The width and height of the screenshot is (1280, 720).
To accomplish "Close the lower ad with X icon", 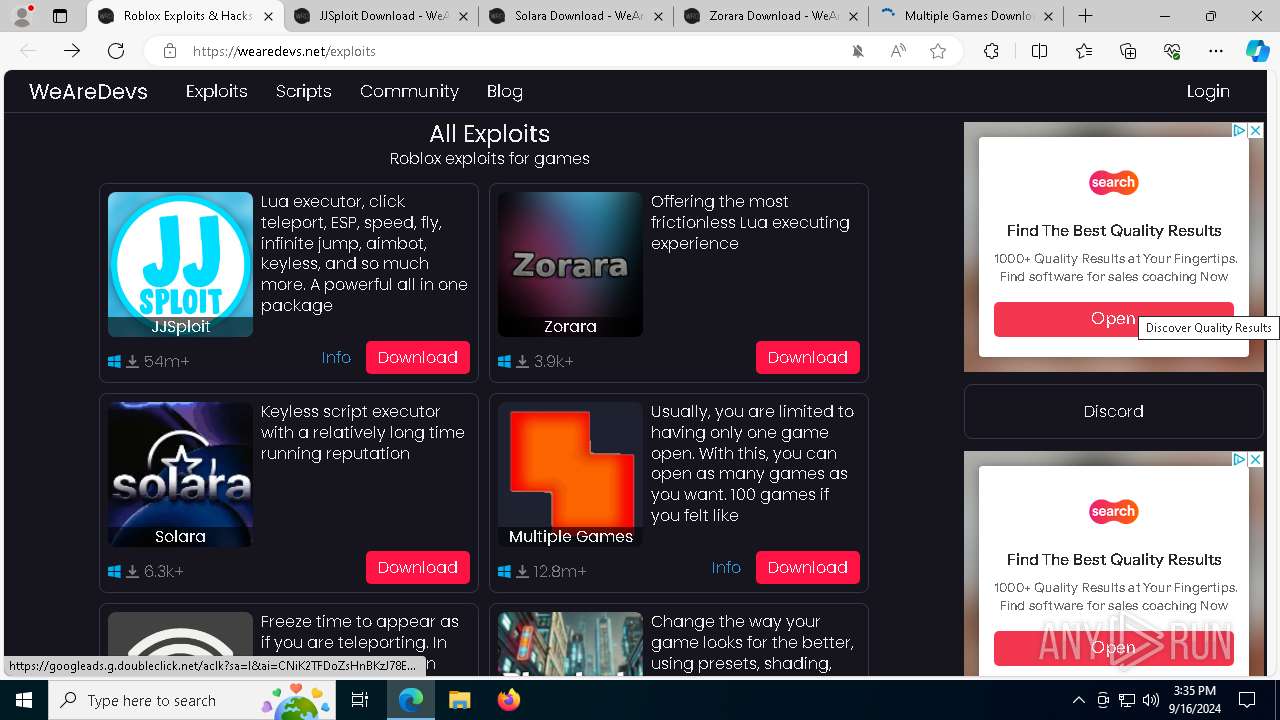I will 1256,459.
